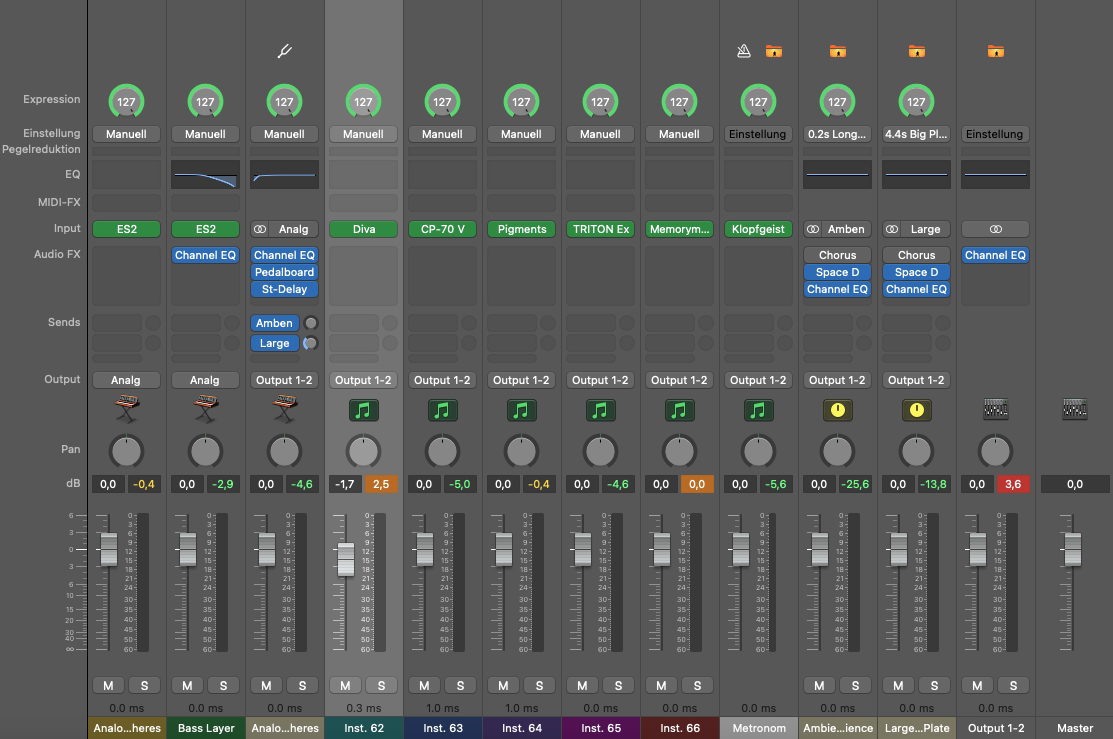This screenshot has width=1113, height=739.
Task: Click the stereo link icon beside the Analg input
Action: (x=260, y=229)
